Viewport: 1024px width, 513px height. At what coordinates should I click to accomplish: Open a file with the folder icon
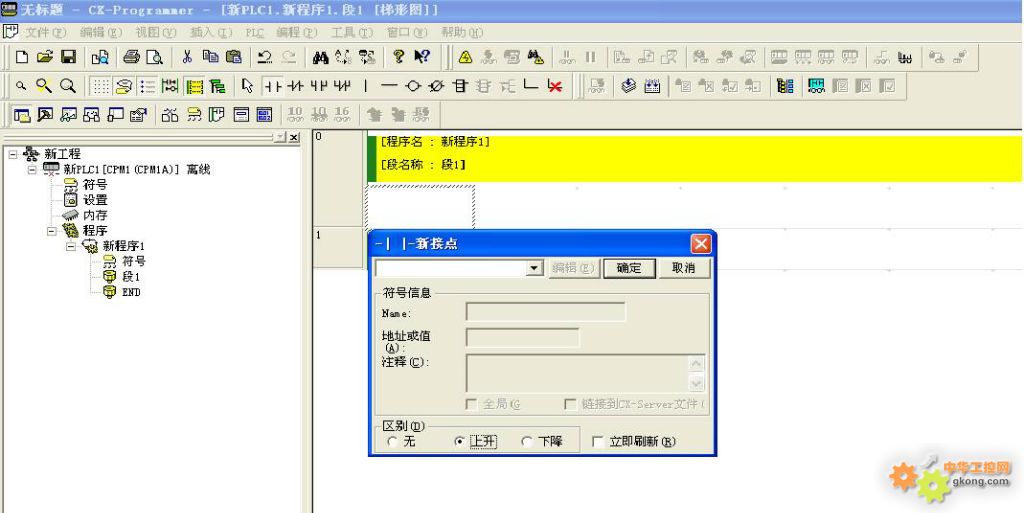pyautogui.click(x=44, y=57)
